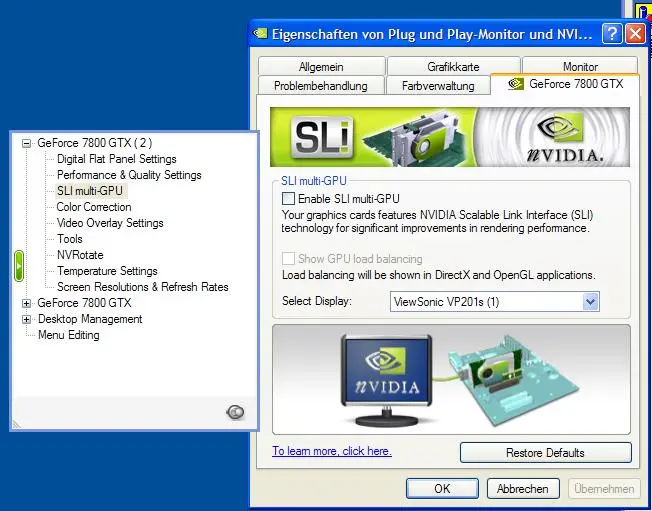Click the NVIDIA monitor illustration
The width and height of the screenshot is (652, 511).
(x=386, y=380)
